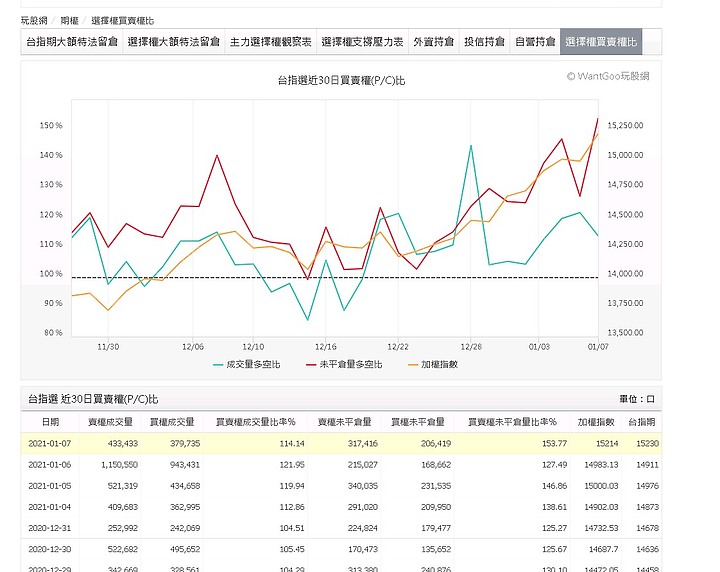Select the 主力選擇權觀察表 tab
This screenshot has width=720, height=572.
270,42
